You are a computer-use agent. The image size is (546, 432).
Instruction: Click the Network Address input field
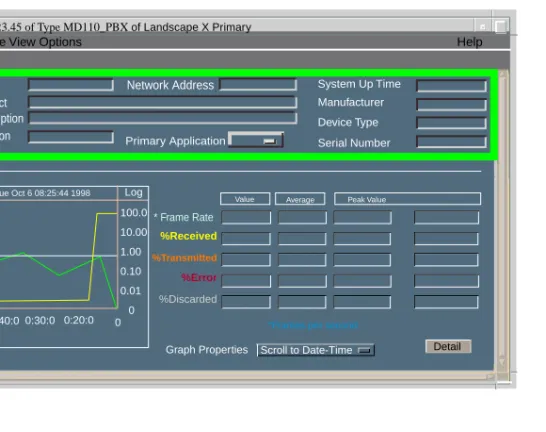click(258, 85)
